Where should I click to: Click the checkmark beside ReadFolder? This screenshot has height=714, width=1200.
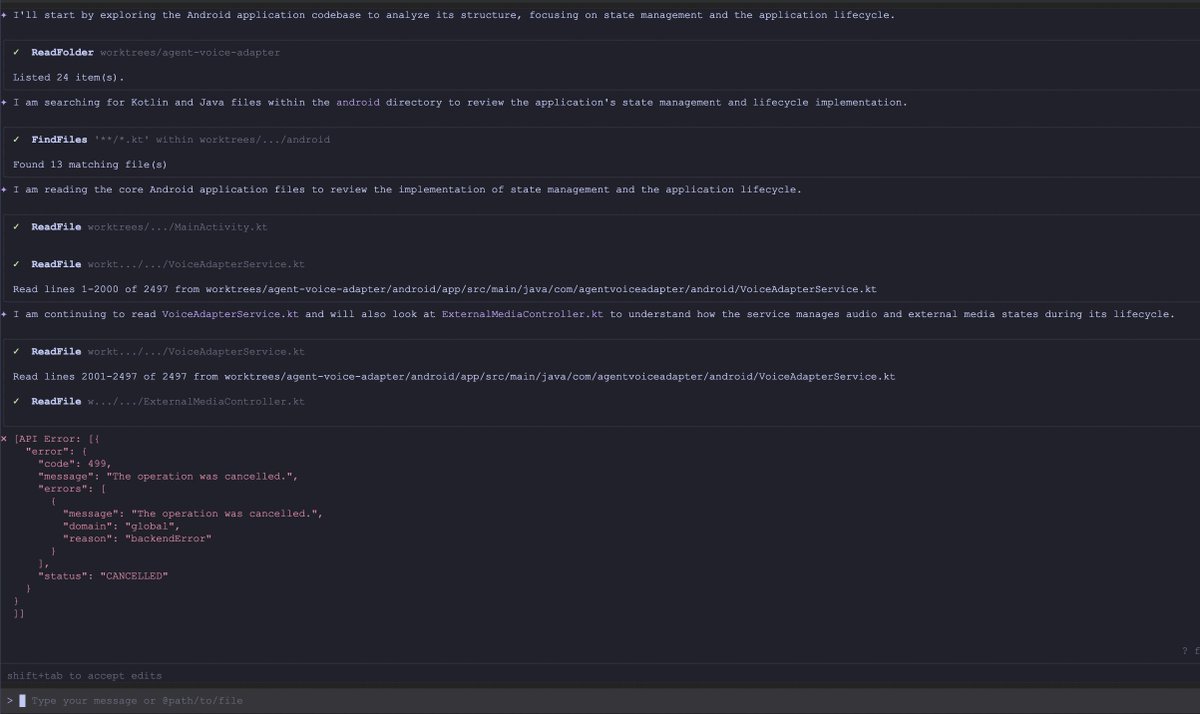[17, 52]
